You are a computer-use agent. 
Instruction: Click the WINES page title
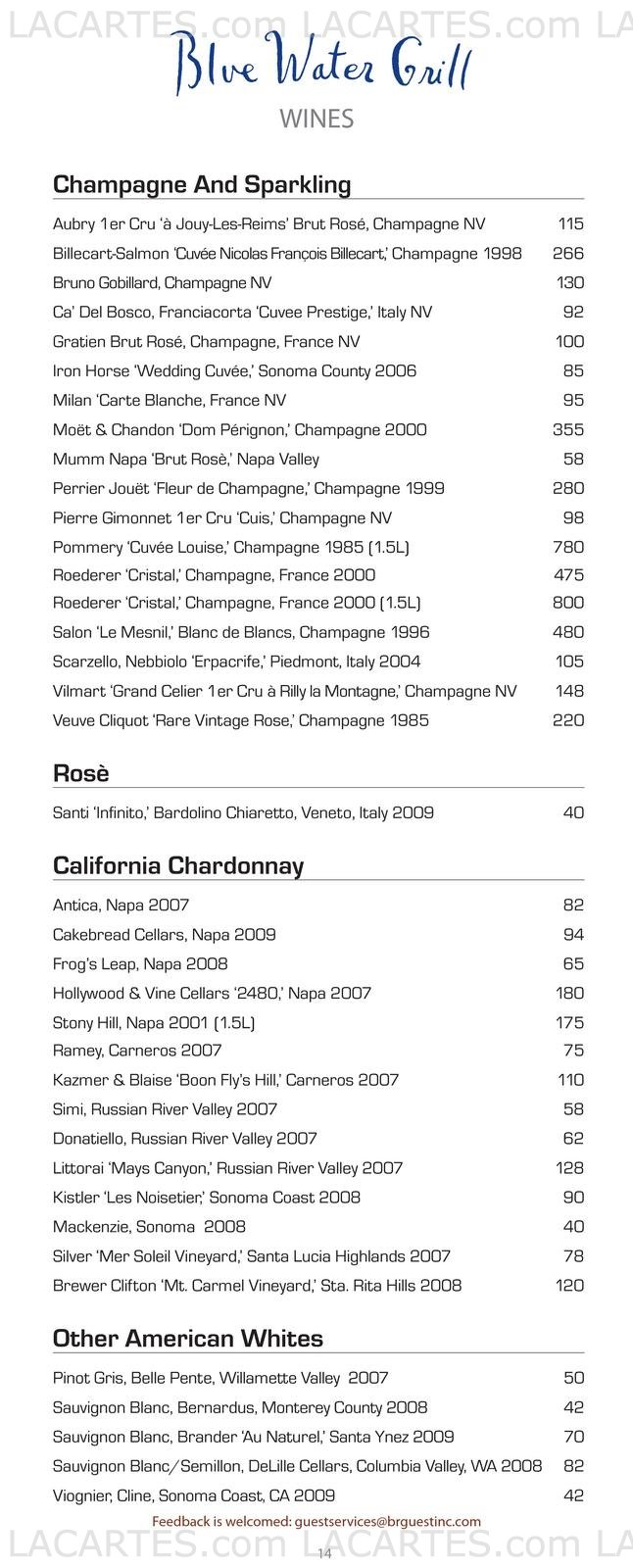[x=316, y=120]
